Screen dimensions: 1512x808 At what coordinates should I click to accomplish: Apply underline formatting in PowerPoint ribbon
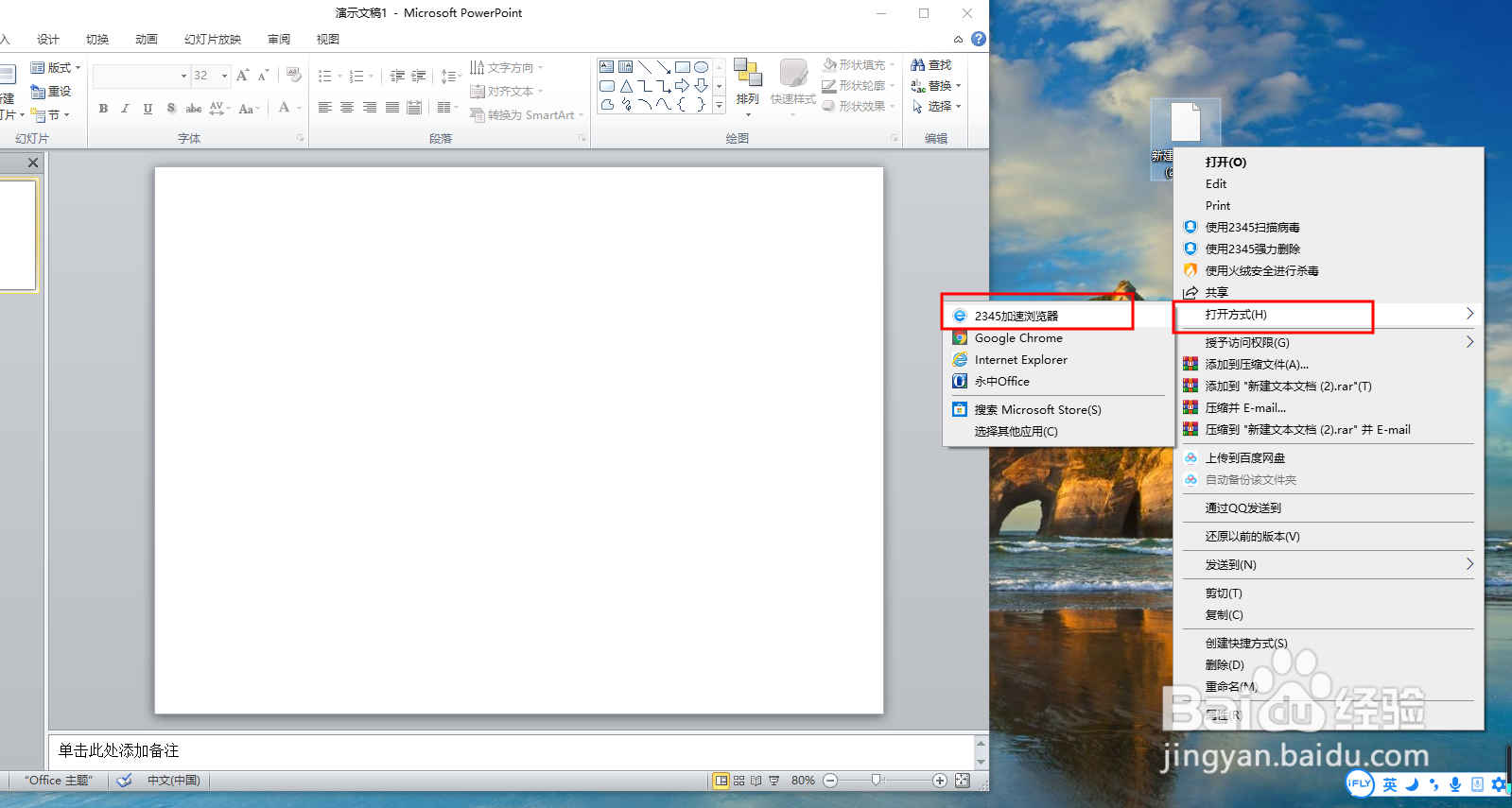point(148,109)
